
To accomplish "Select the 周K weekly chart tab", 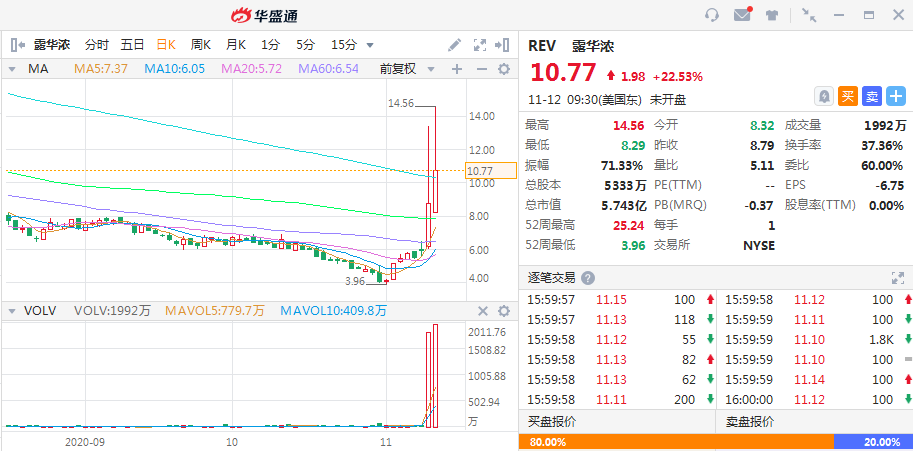I will (x=200, y=45).
